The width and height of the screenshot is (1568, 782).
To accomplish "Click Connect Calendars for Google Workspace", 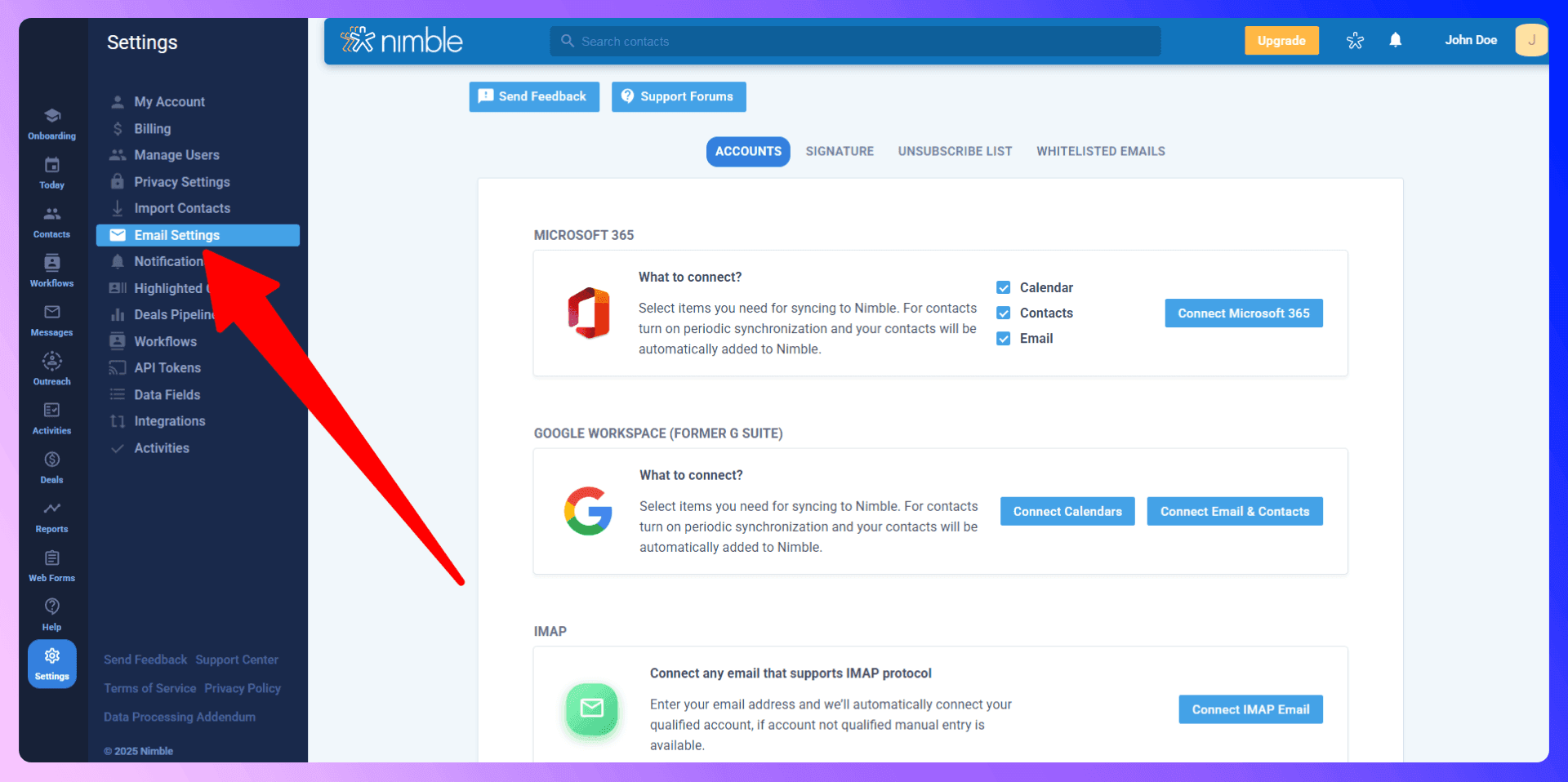I will [x=1067, y=511].
